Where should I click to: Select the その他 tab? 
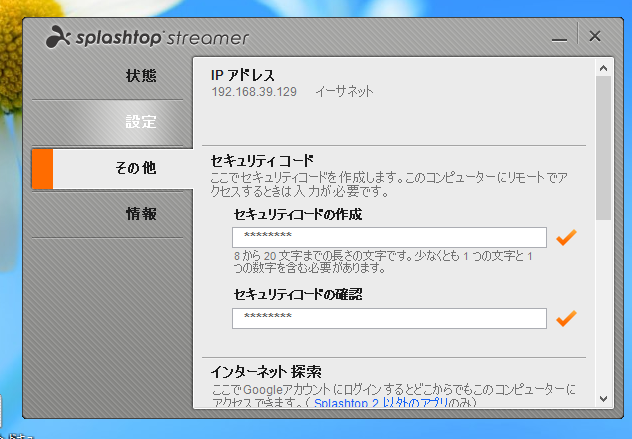113,168
